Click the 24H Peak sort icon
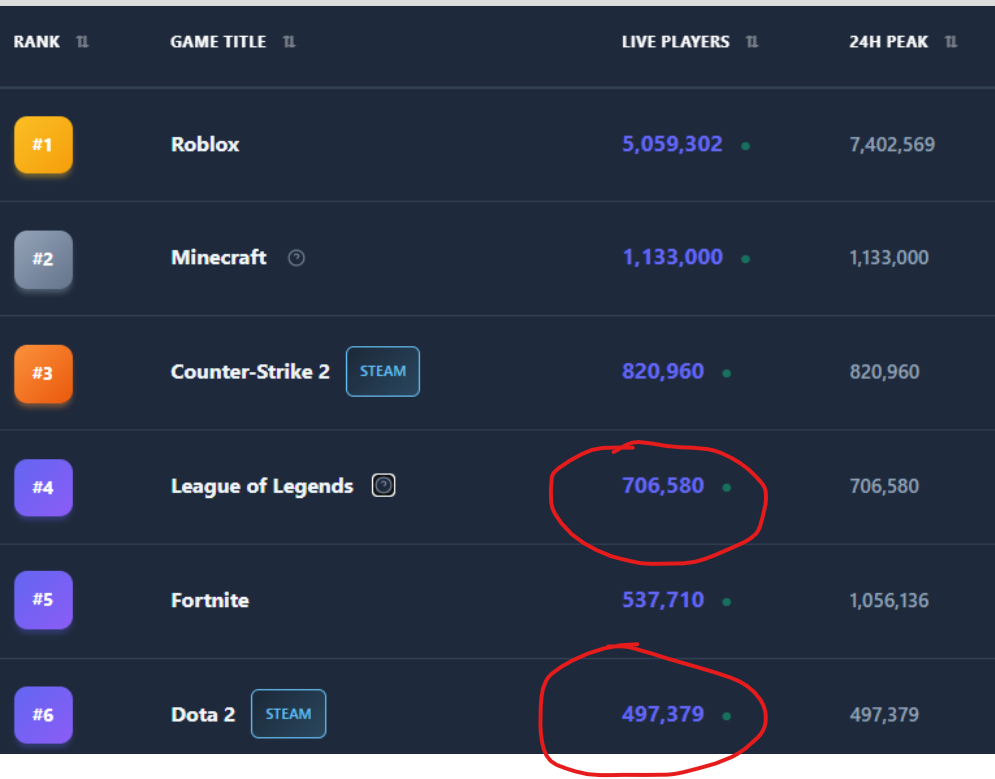The width and height of the screenshot is (995, 779). point(951,42)
